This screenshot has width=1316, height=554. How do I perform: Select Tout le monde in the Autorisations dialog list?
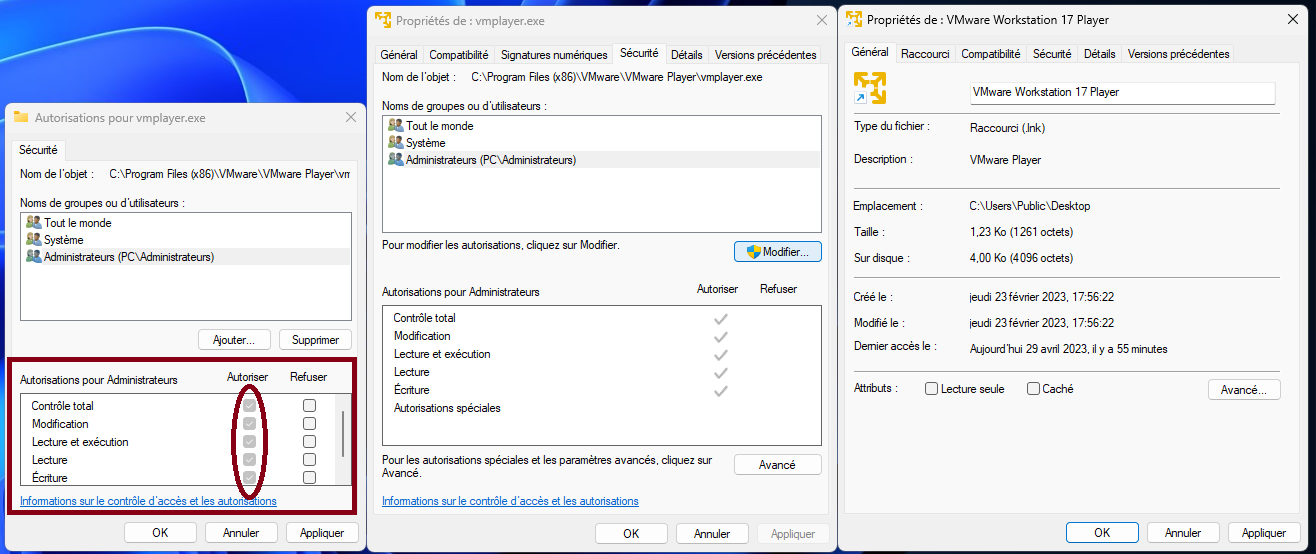click(77, 223)
